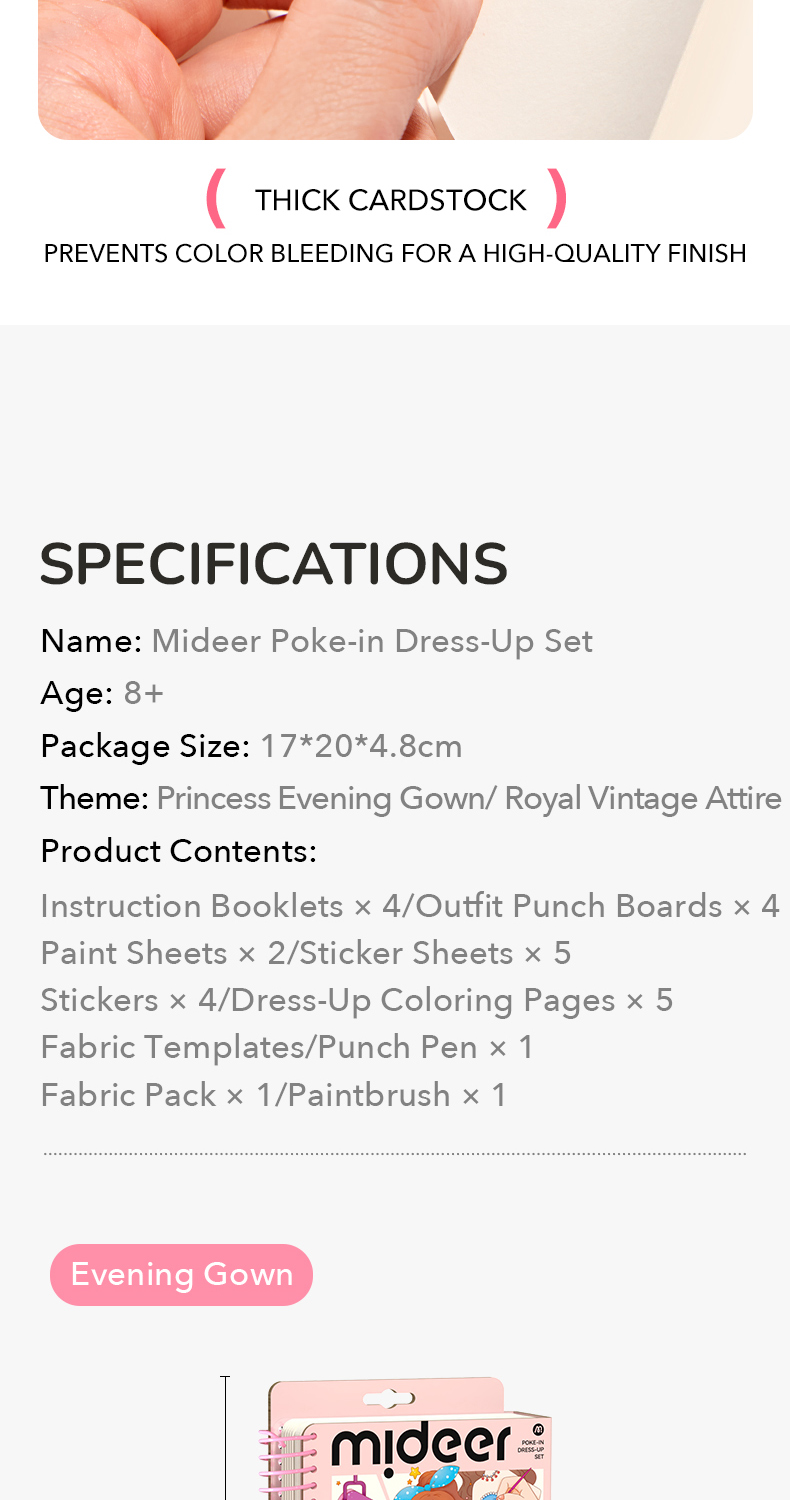This screenshot has height=1500, width=790.
Task: Click the Package Size 17*20*4.8cm value
Action: click(x=360, y=746)
